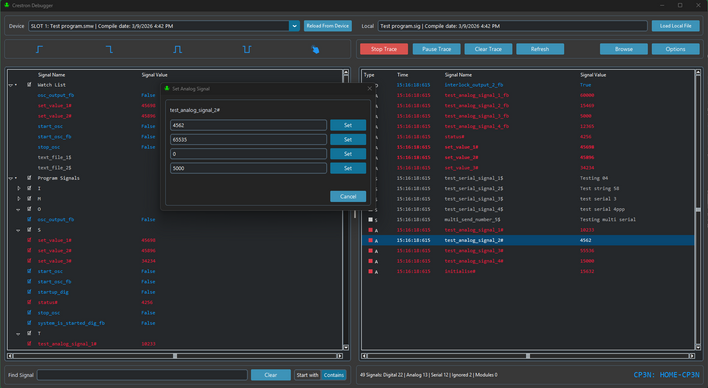Viewport: 708px width, 388px height.
Task: Collapse the S signal group
Action: click(x=19, y=230)
